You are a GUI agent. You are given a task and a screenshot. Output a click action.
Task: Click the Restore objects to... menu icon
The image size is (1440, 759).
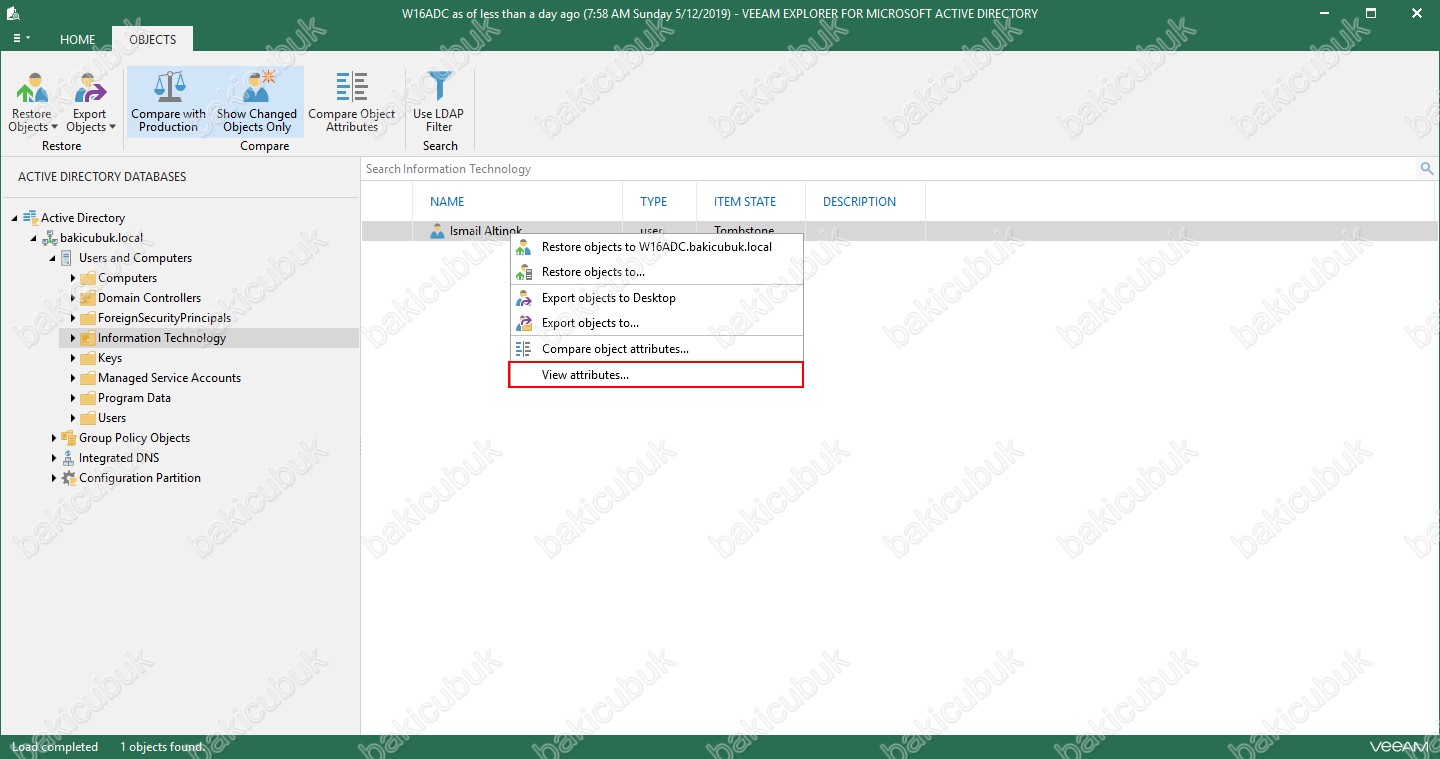pos(523,272)
